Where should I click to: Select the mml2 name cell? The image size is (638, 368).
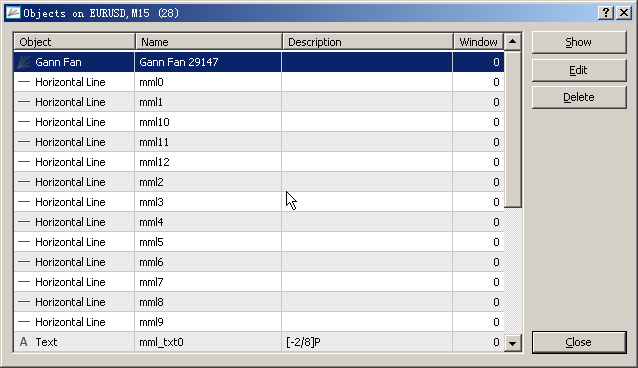(x=208, y=182)
